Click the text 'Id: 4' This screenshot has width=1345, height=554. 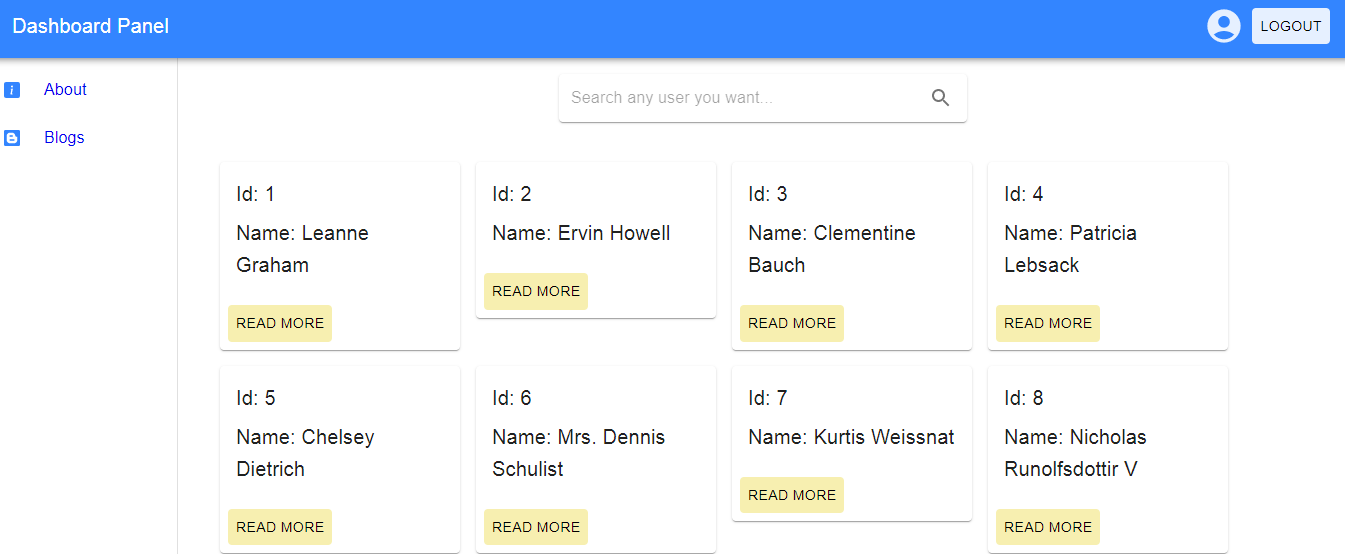click(x=1024, y=194)
